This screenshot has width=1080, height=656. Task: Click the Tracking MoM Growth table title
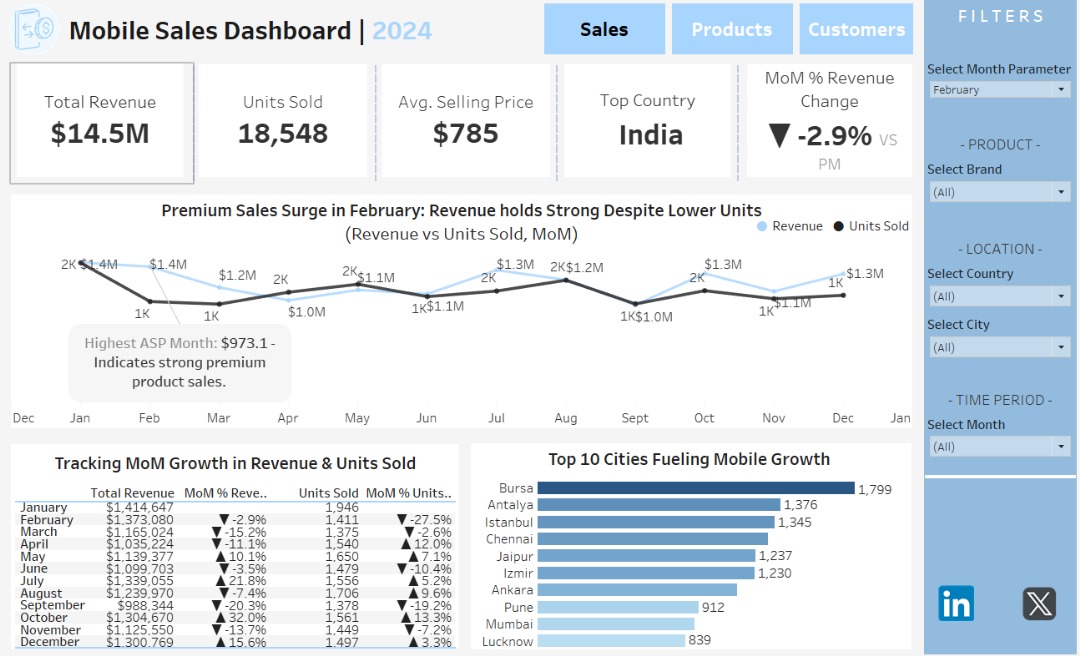click(235, 463)
